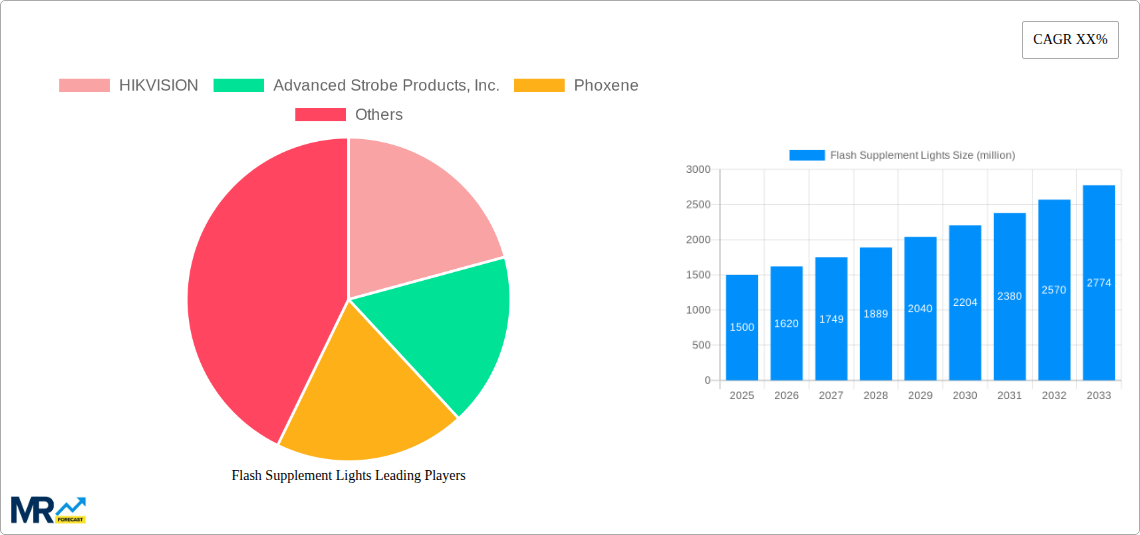Click the 500 y-axis label
This screenshot has height=535, width=1140.
click(x=701, y=345)
